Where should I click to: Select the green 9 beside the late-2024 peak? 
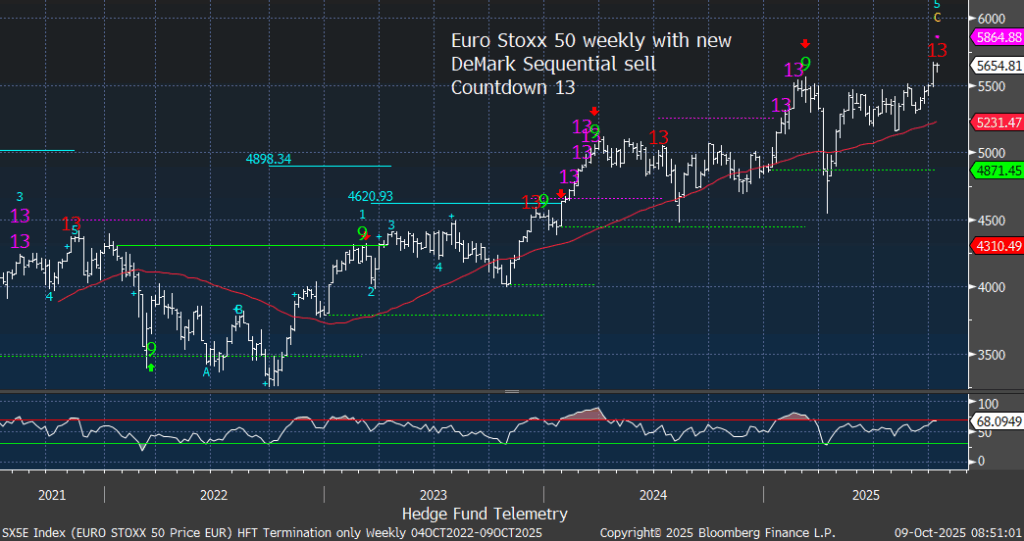point(805,64)
